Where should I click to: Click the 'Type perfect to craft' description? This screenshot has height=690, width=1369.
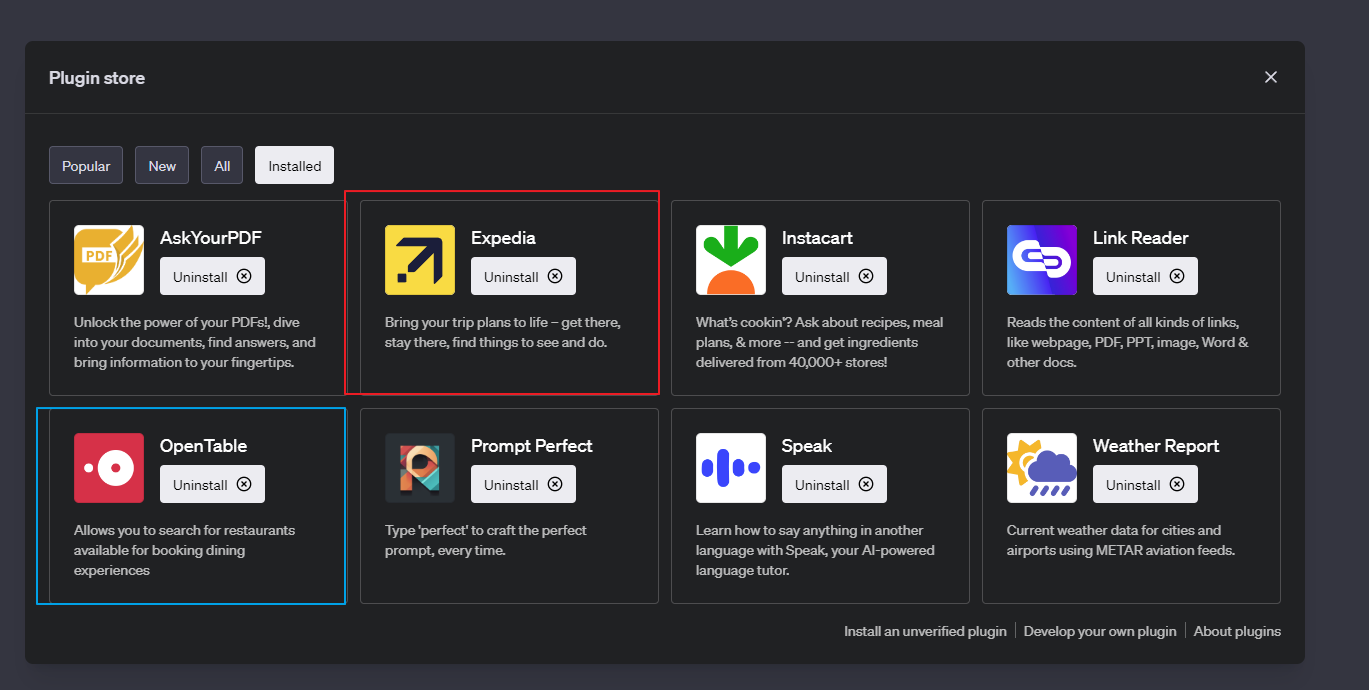click(x=486, y=540)
